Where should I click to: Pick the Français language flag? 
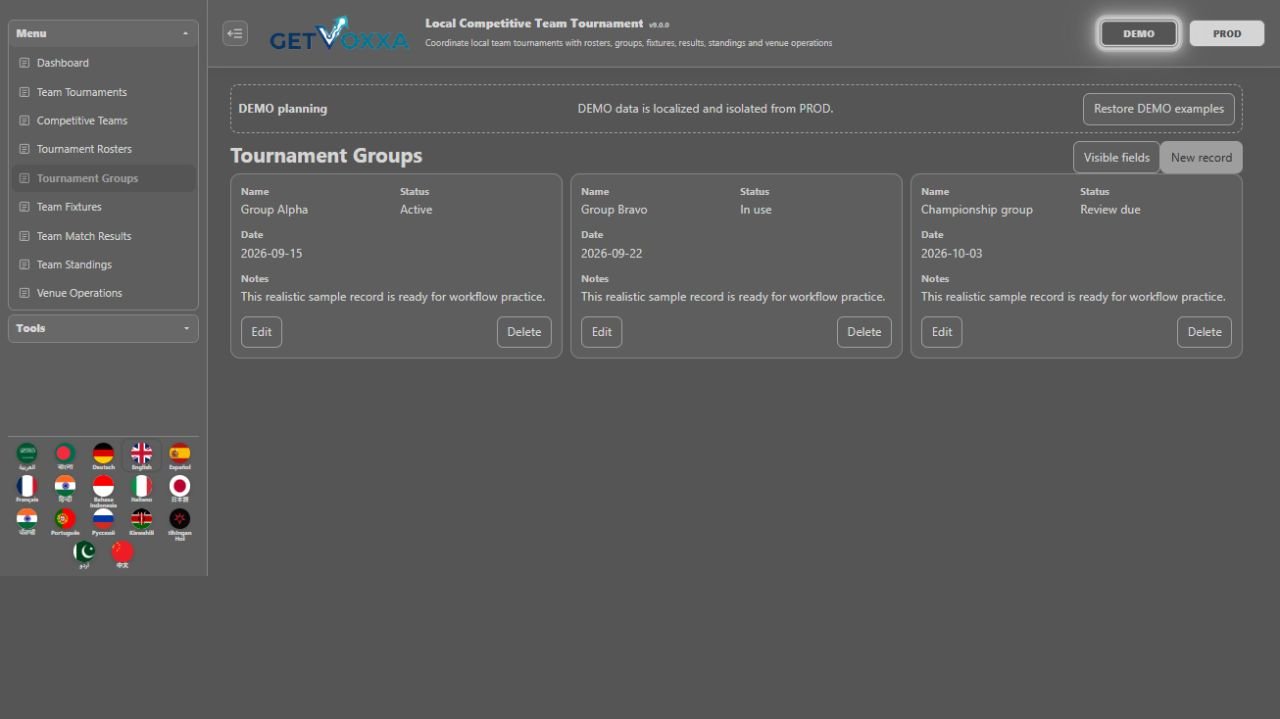[x=27, y=487]
